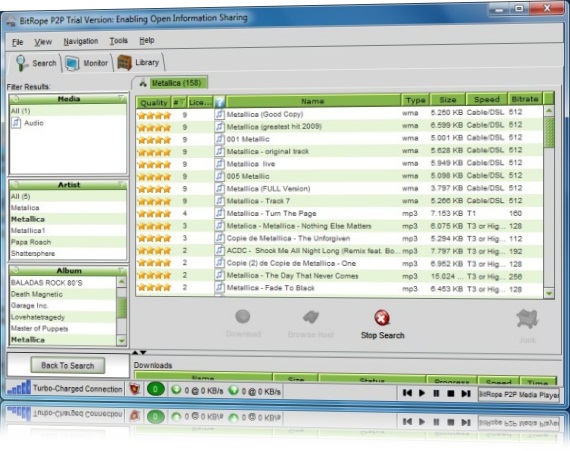Collapse the Album filter panel

121,270
